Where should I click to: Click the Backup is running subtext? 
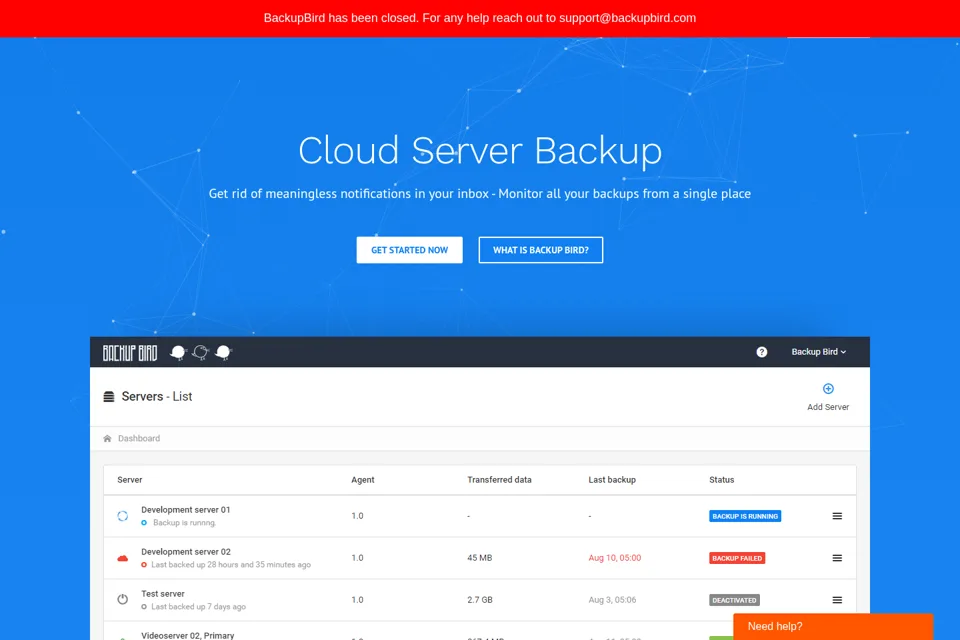(x=184, y=523)
